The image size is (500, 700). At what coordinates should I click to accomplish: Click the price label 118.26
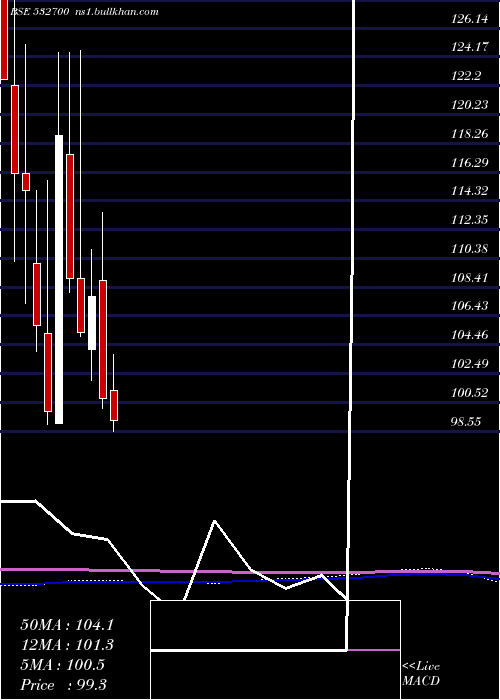coord(470,133)
